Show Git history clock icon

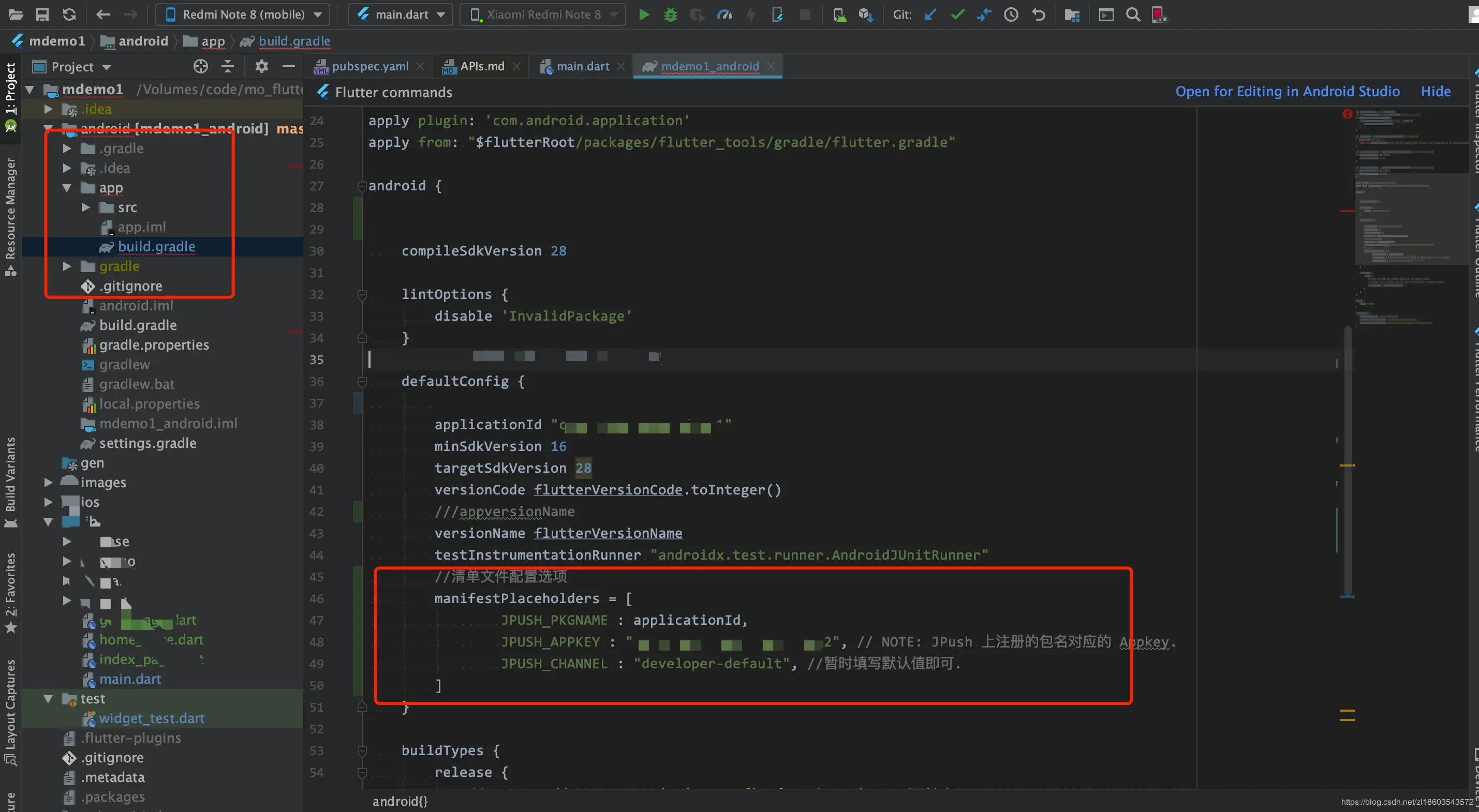click(x=1011, y=14)
